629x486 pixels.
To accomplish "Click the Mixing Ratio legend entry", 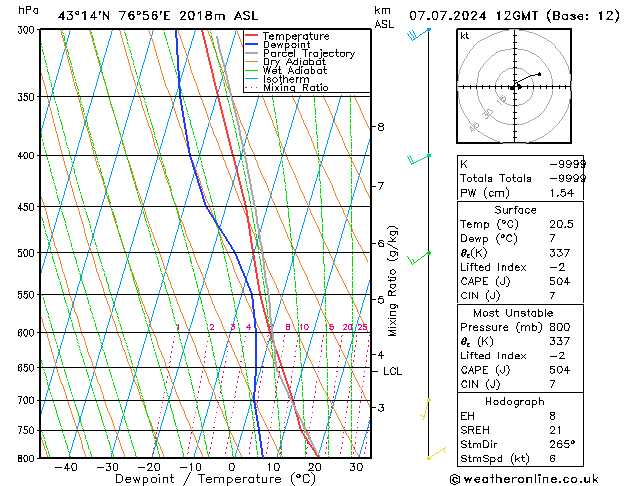I will [x=295, y=89].
